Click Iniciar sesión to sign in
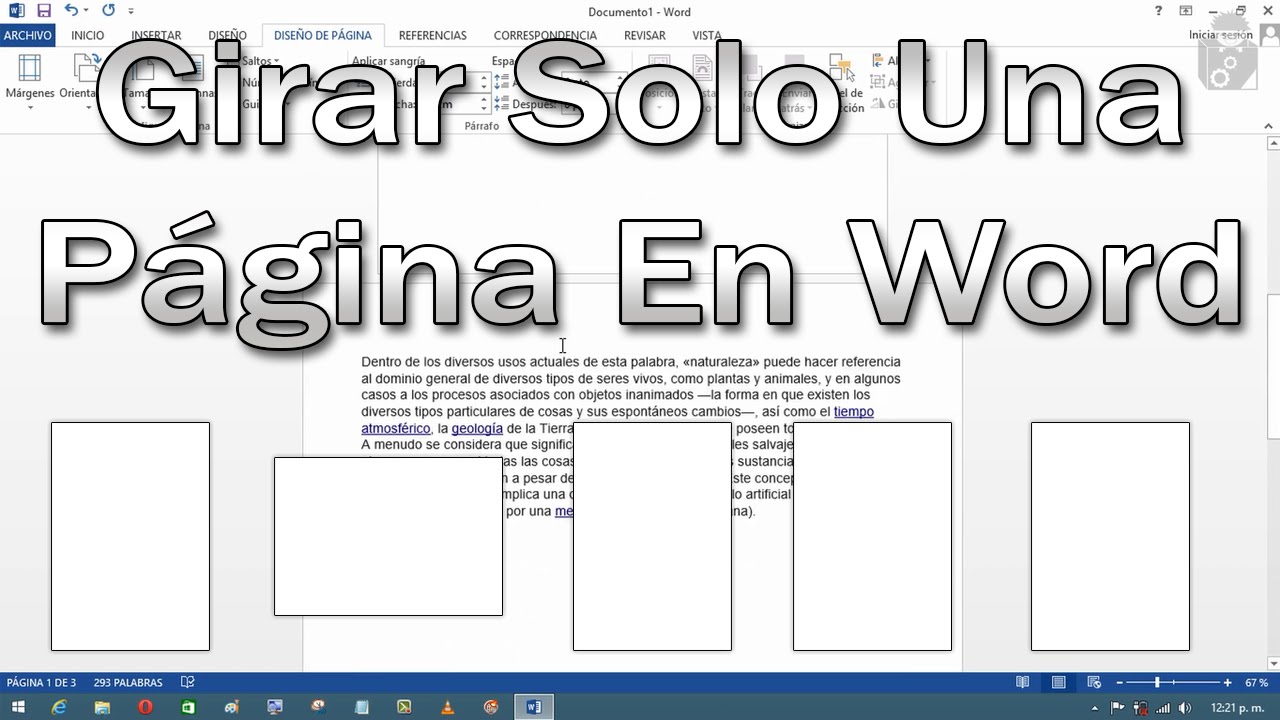 click(1220, 35)
